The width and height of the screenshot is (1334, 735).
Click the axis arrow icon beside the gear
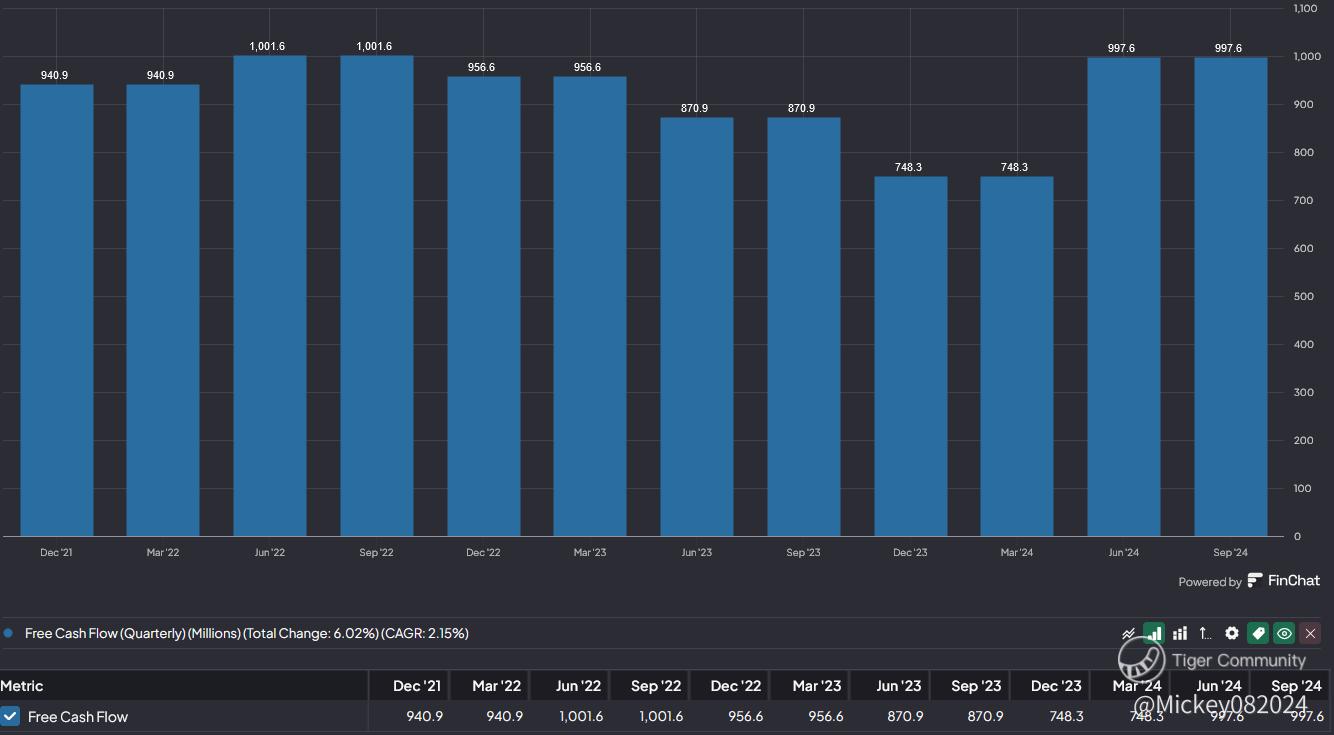[x=1205, y=633]
